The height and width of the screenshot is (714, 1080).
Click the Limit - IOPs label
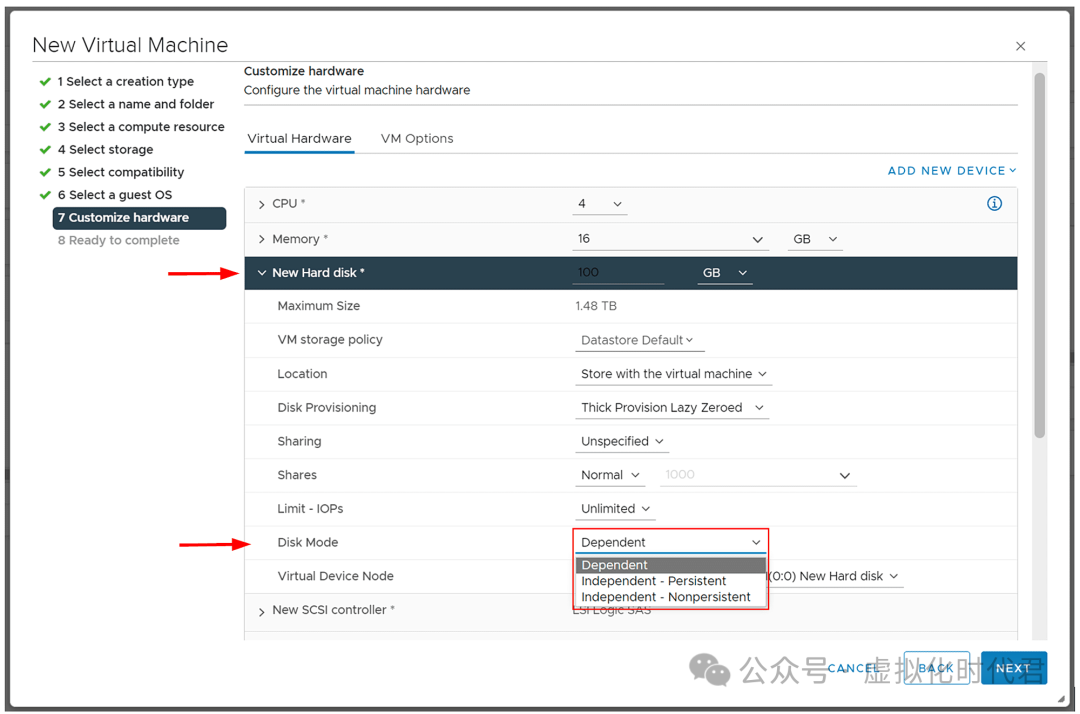[x=310, y=509]
